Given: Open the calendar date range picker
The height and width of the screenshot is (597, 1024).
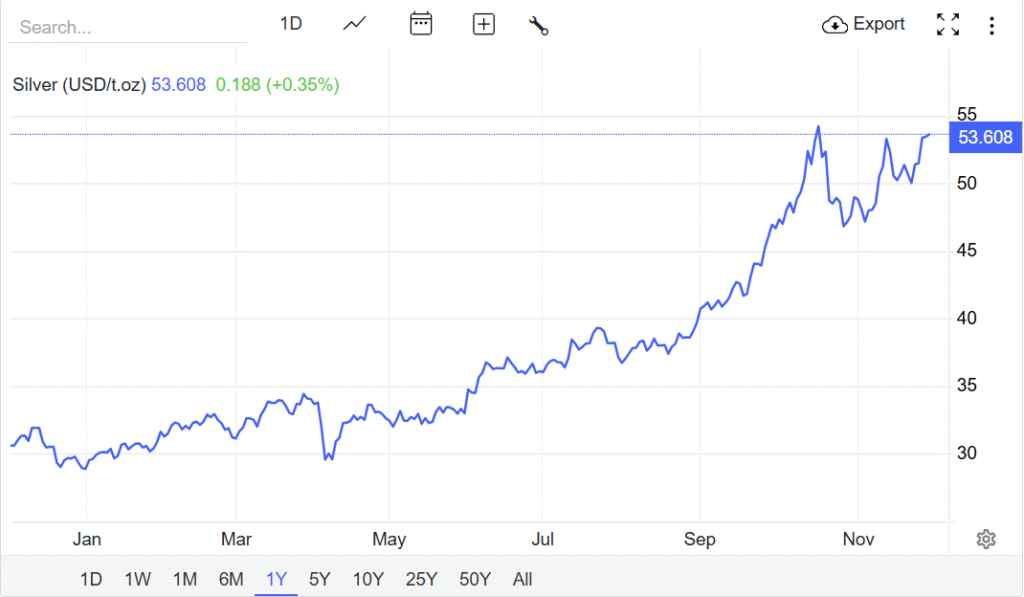Looking at the screenshot, I should coord(421,24).
